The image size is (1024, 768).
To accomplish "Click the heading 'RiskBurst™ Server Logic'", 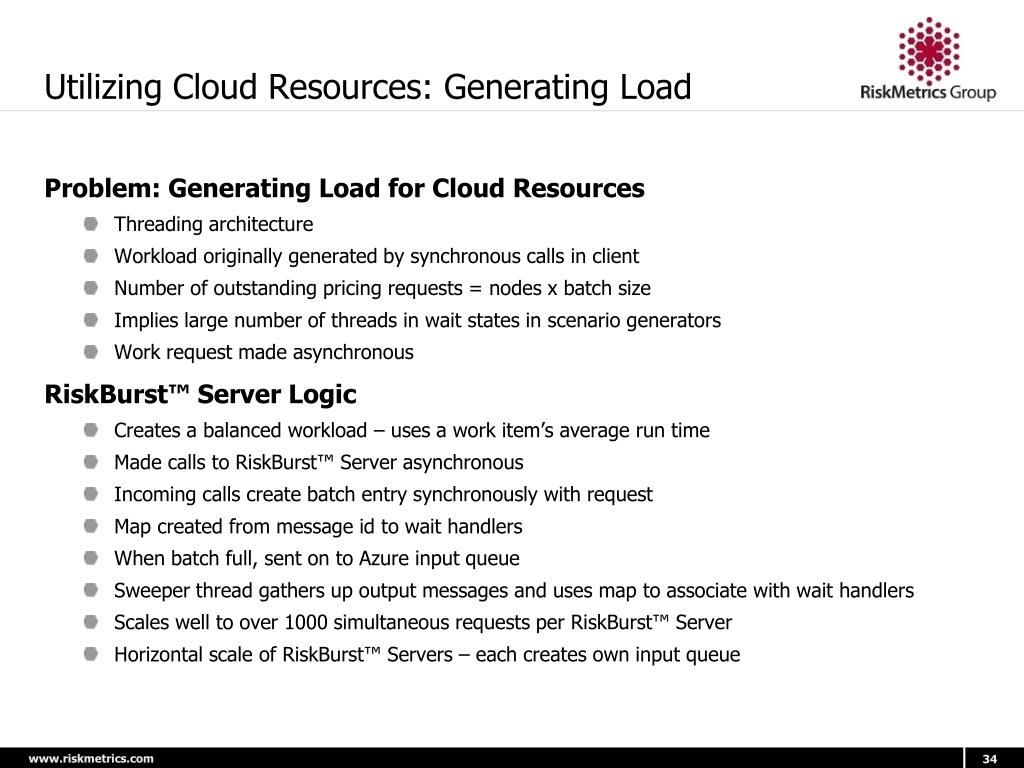I will point(200,394).
